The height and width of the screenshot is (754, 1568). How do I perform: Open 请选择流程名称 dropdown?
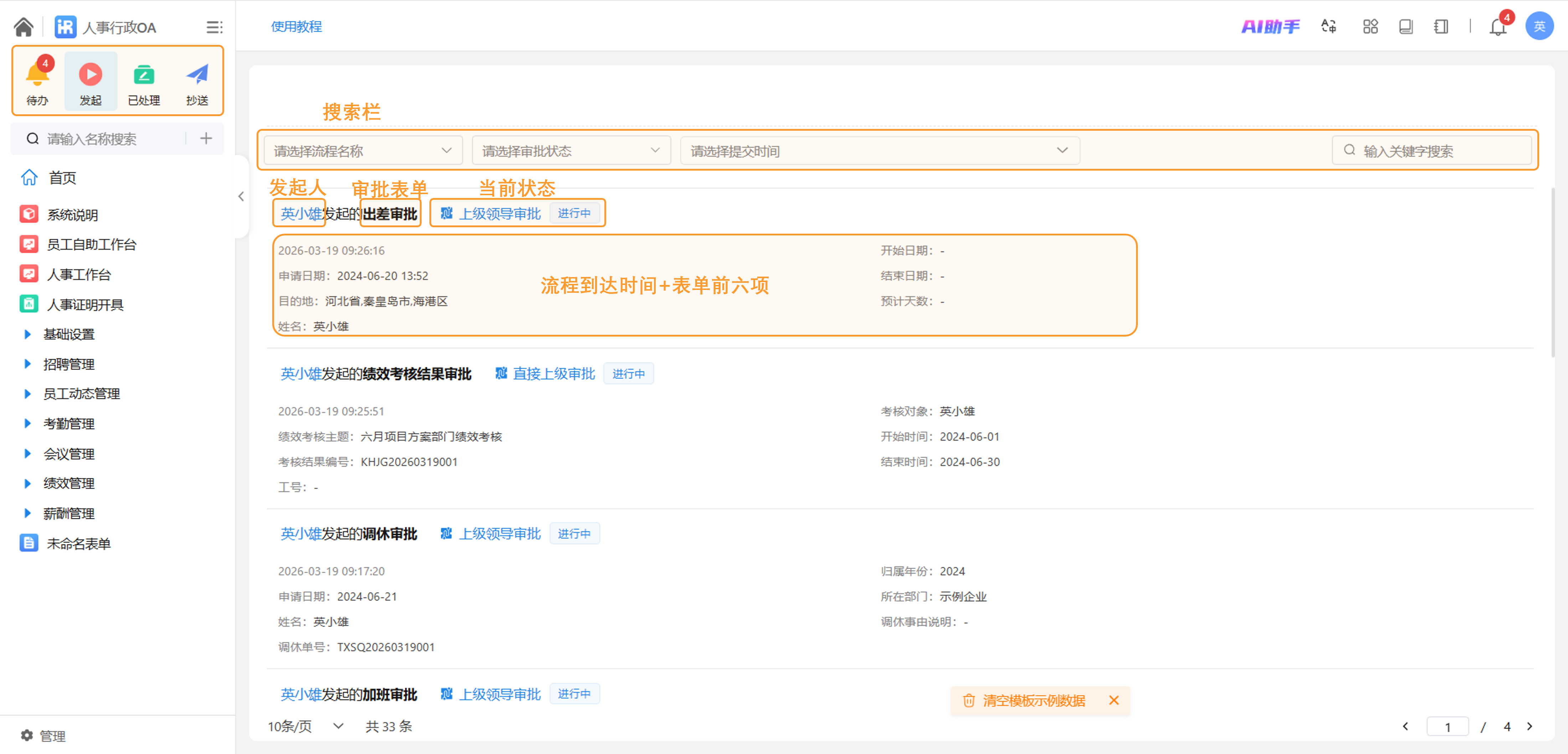(x=362, y=151)
